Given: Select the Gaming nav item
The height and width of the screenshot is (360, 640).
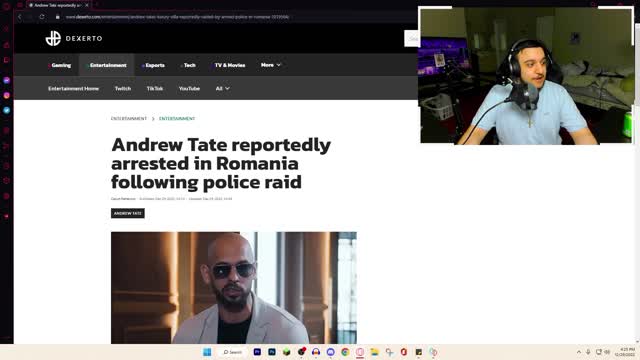Looking at the screenshot, I should point(60,65).
